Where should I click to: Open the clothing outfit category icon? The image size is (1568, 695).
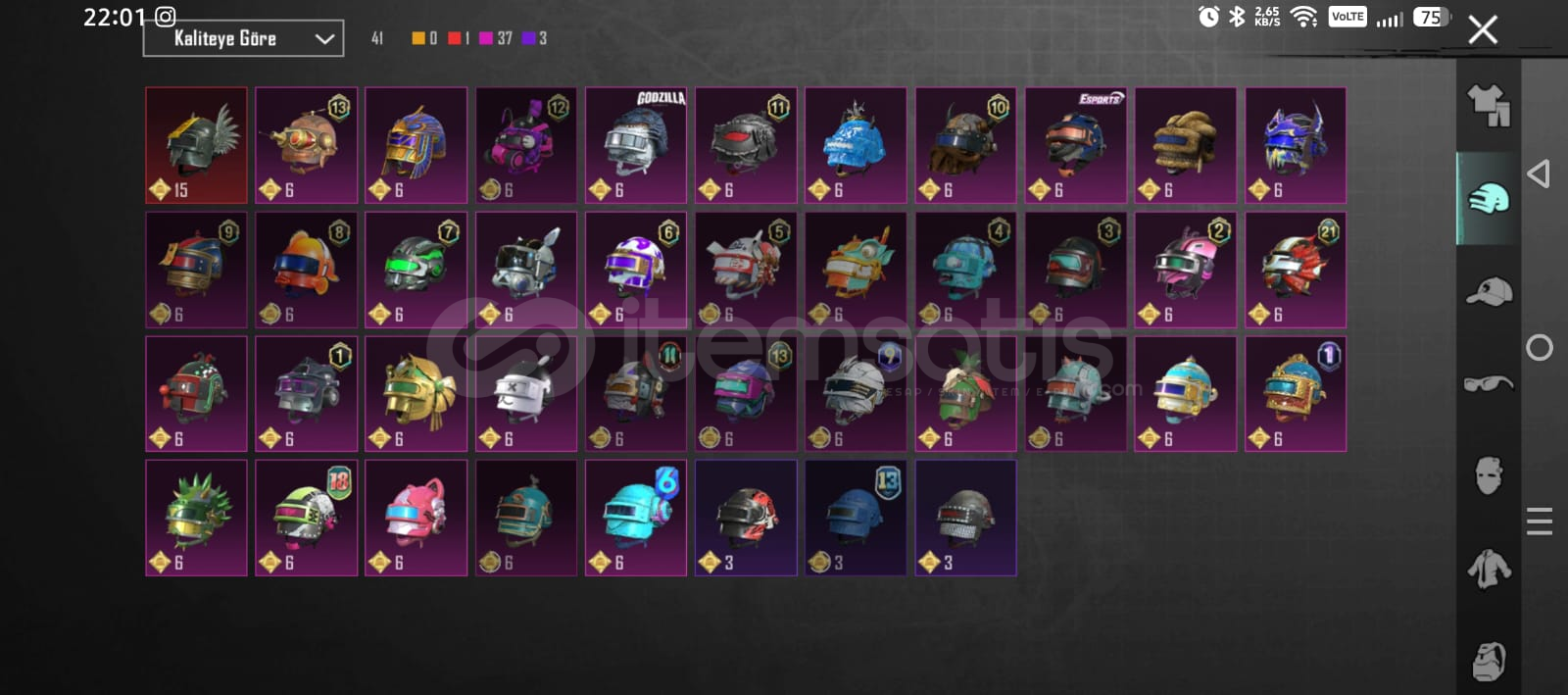(x=1488, y=105)
